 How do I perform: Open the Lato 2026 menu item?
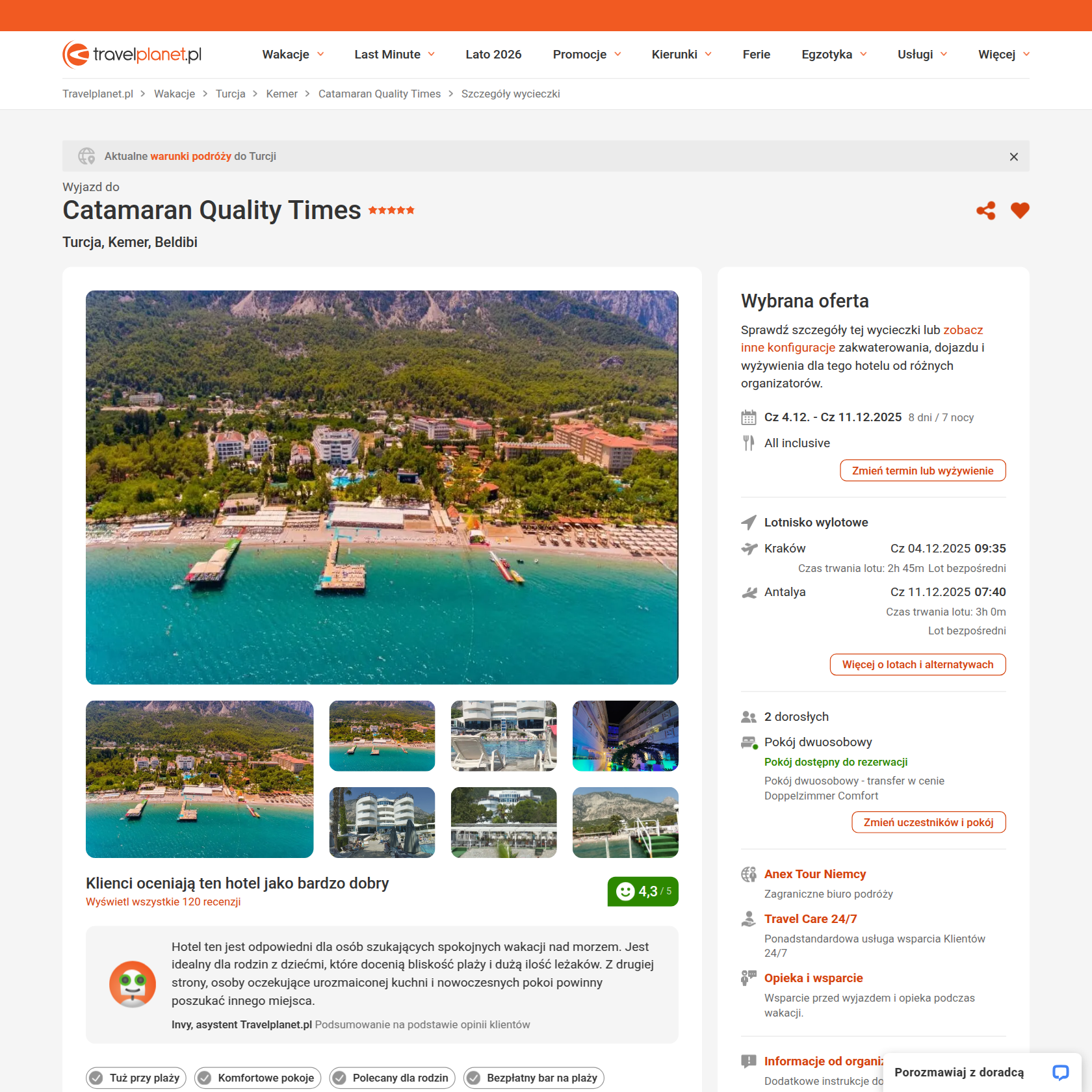click(x=493, y=55)
